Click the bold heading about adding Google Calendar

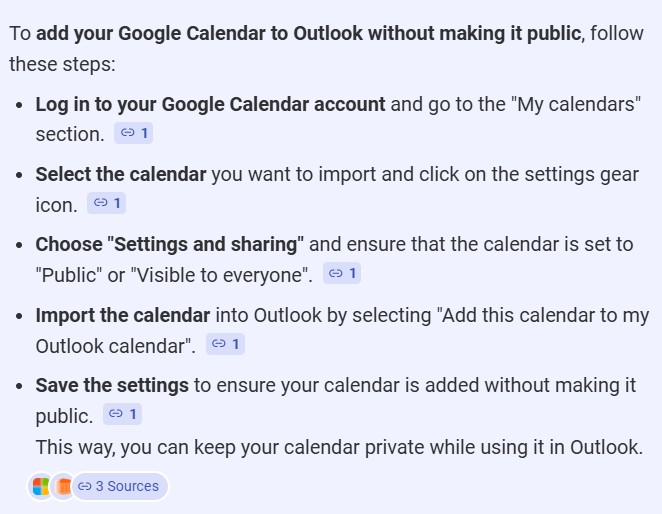(x=308, y=33)
